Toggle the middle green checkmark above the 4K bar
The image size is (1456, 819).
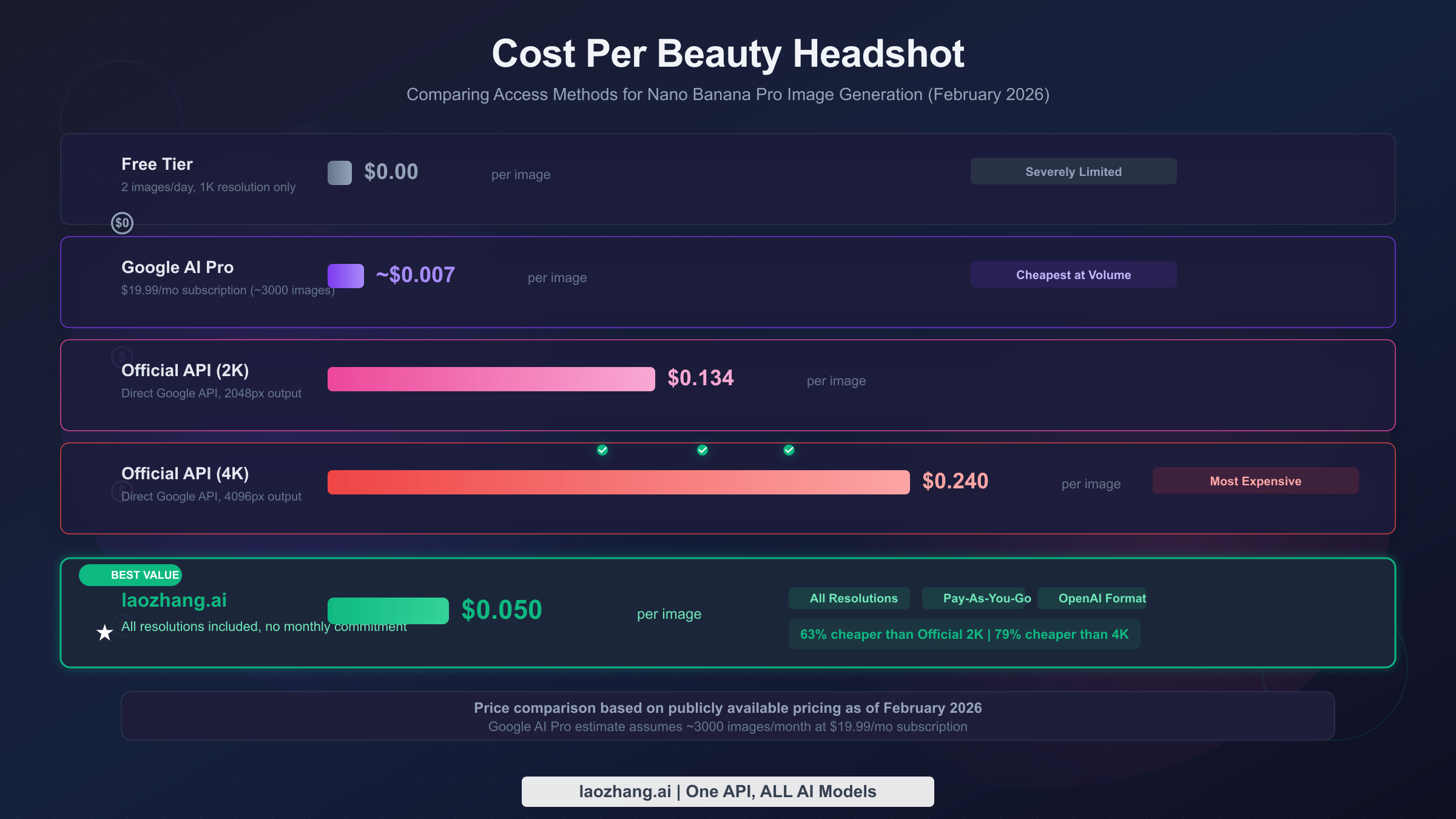click(701, 450)
